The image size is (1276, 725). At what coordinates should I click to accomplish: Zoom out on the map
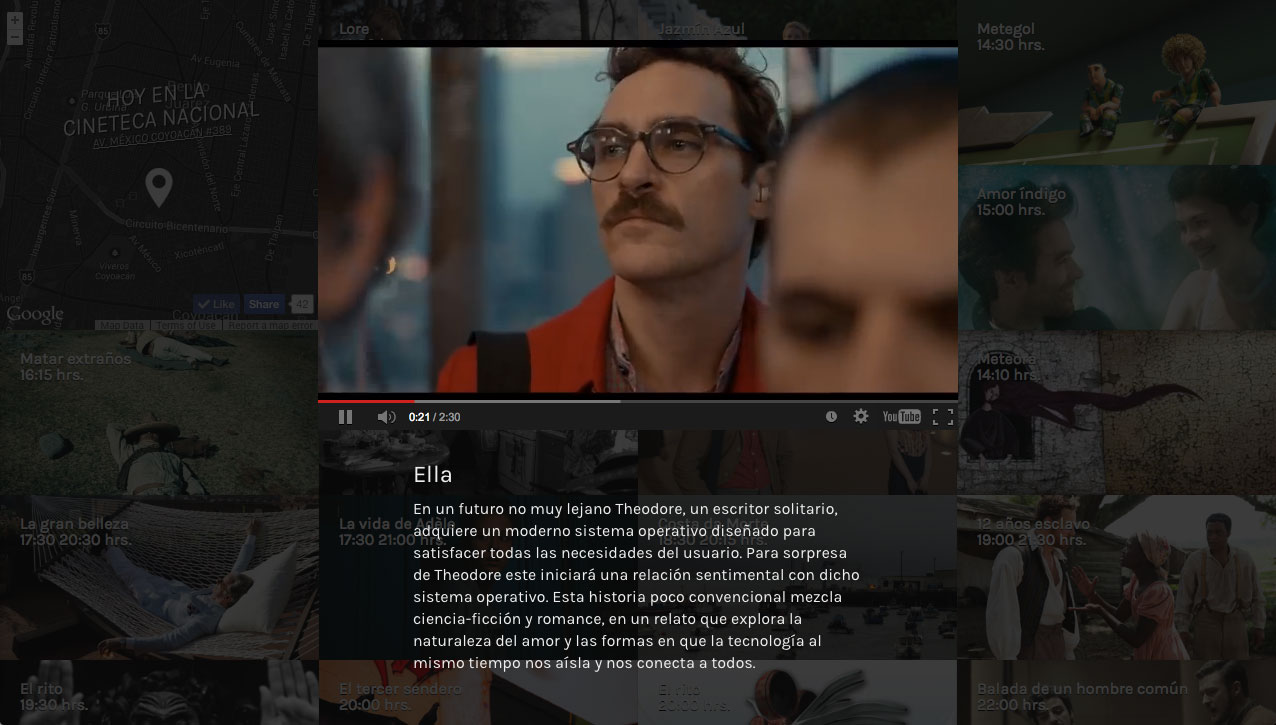pos(14,38)
